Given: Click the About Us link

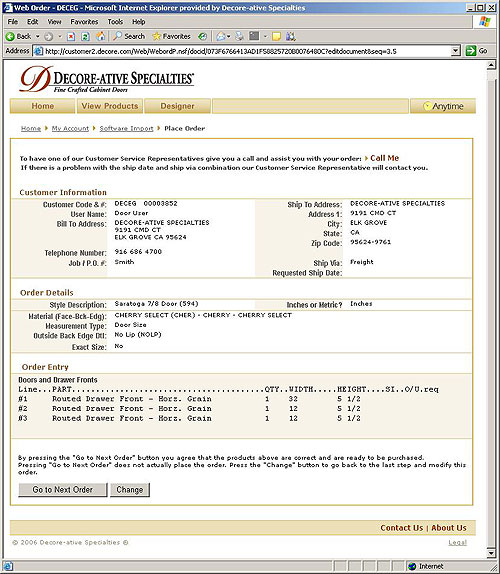Looking at the screenshot, I should 449,528.
